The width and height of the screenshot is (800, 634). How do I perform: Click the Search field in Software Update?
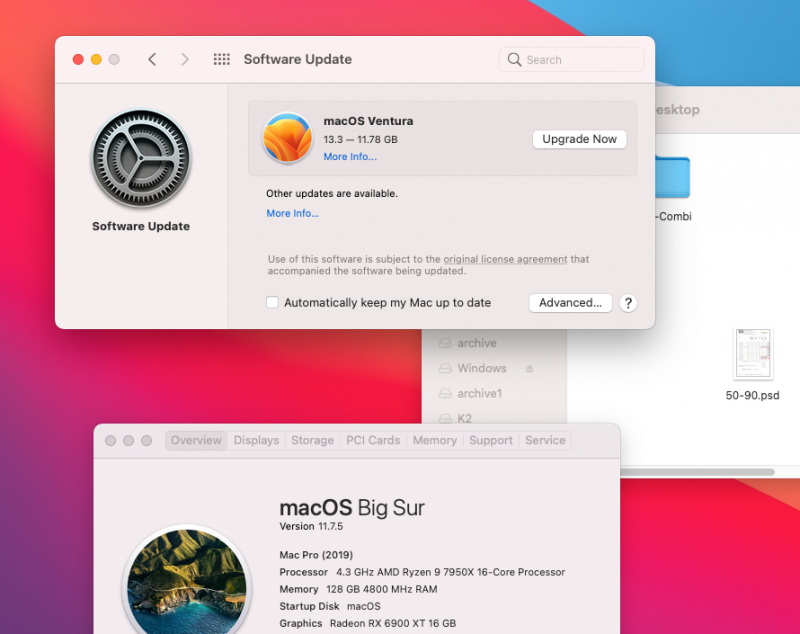571,60
